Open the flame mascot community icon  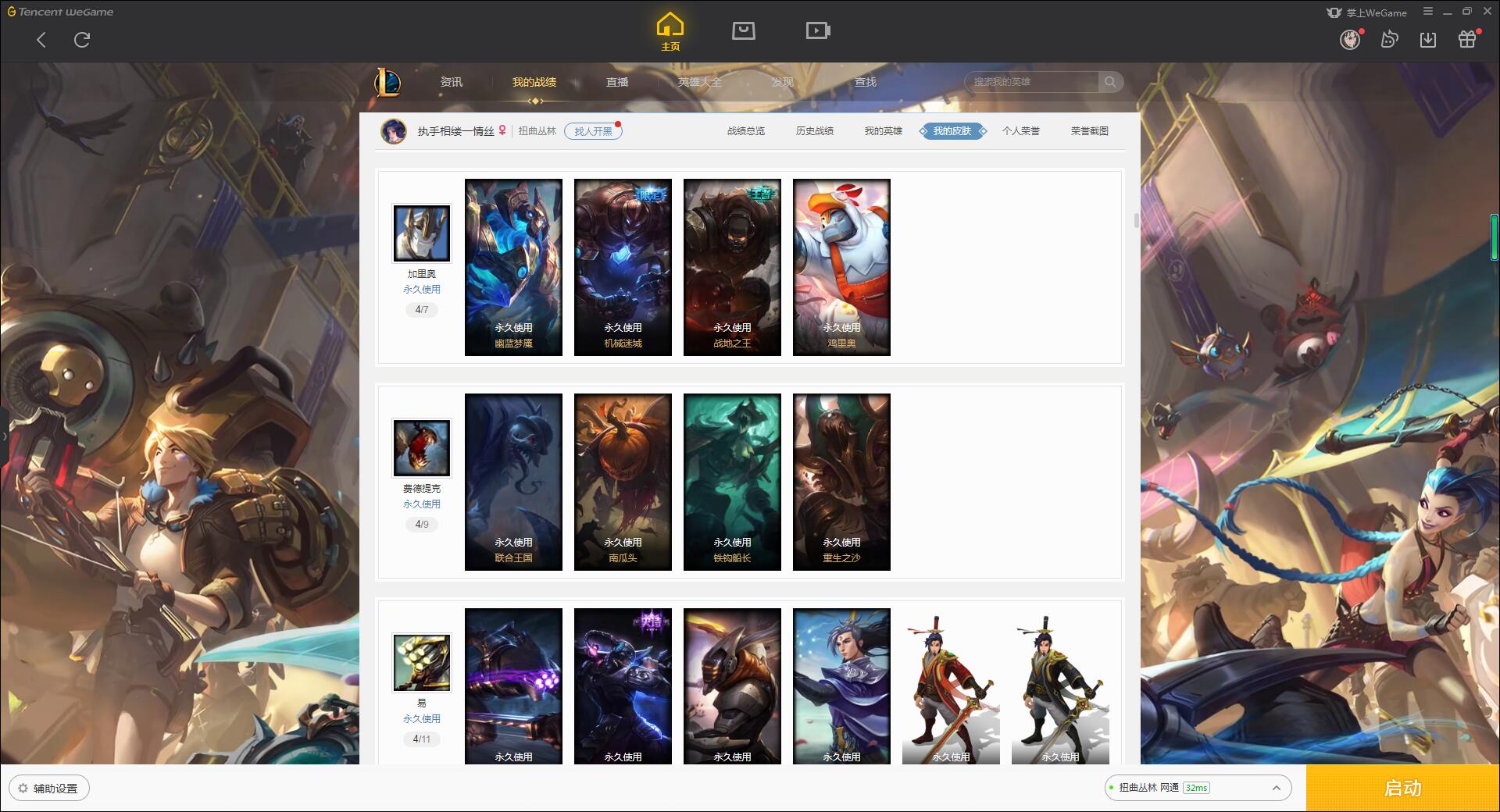pos(1389,39)
